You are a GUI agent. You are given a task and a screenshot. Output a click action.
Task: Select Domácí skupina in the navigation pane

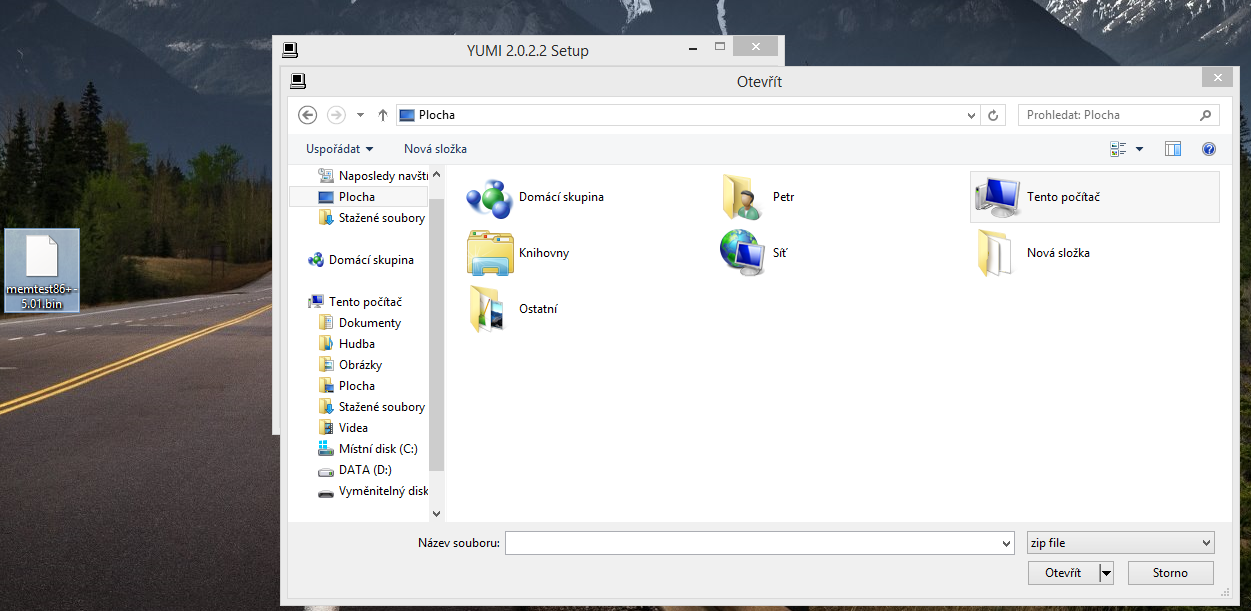361,260
